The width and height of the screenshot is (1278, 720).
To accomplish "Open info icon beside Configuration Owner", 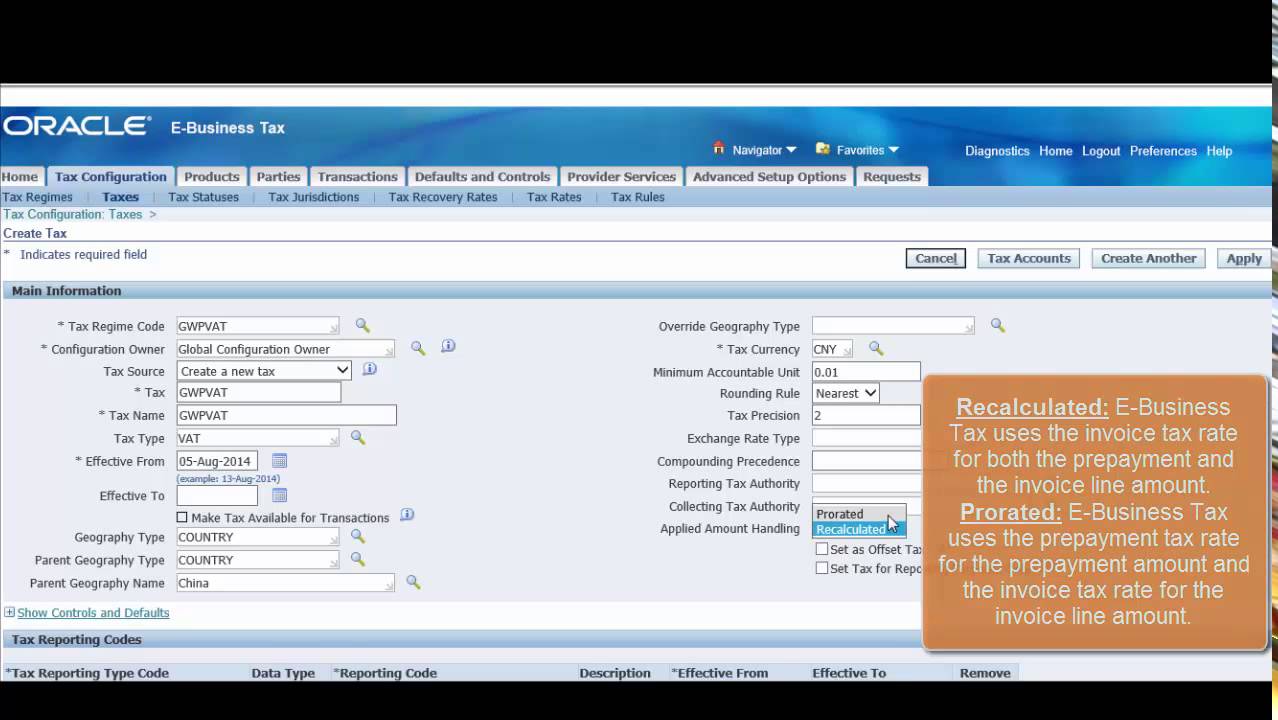I will click(448, 346).
